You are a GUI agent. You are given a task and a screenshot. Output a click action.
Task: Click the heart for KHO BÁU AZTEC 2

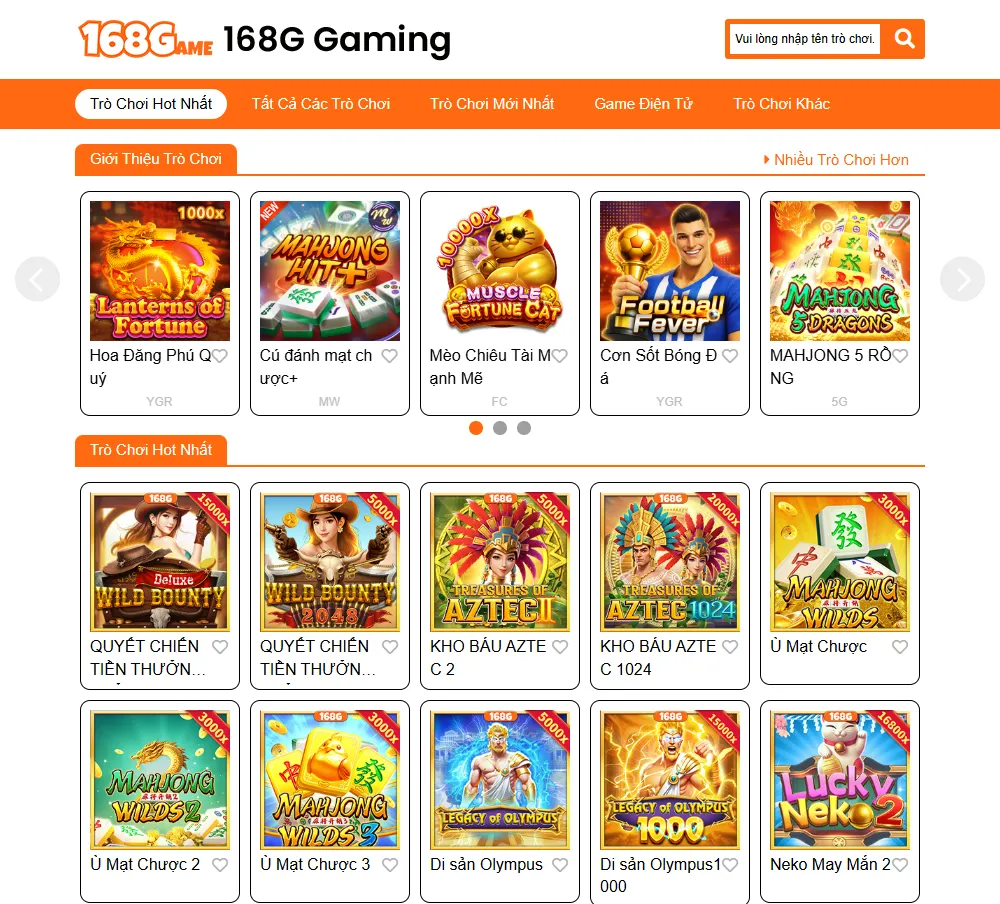click(x=560, y=647)
